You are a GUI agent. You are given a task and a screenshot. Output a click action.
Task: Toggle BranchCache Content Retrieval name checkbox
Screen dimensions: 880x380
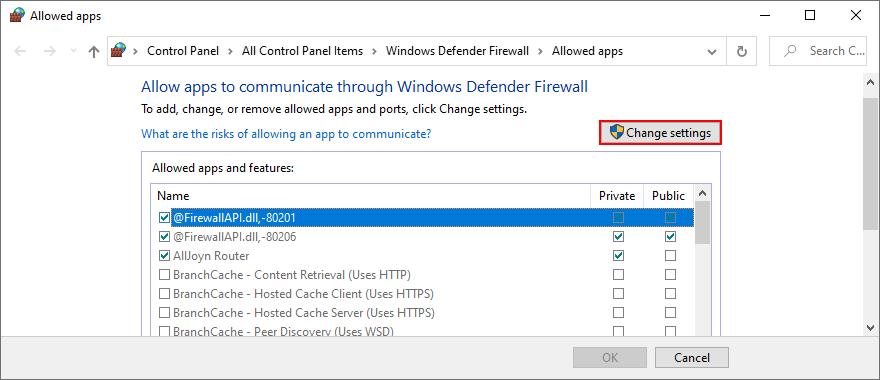coord(164,275)
